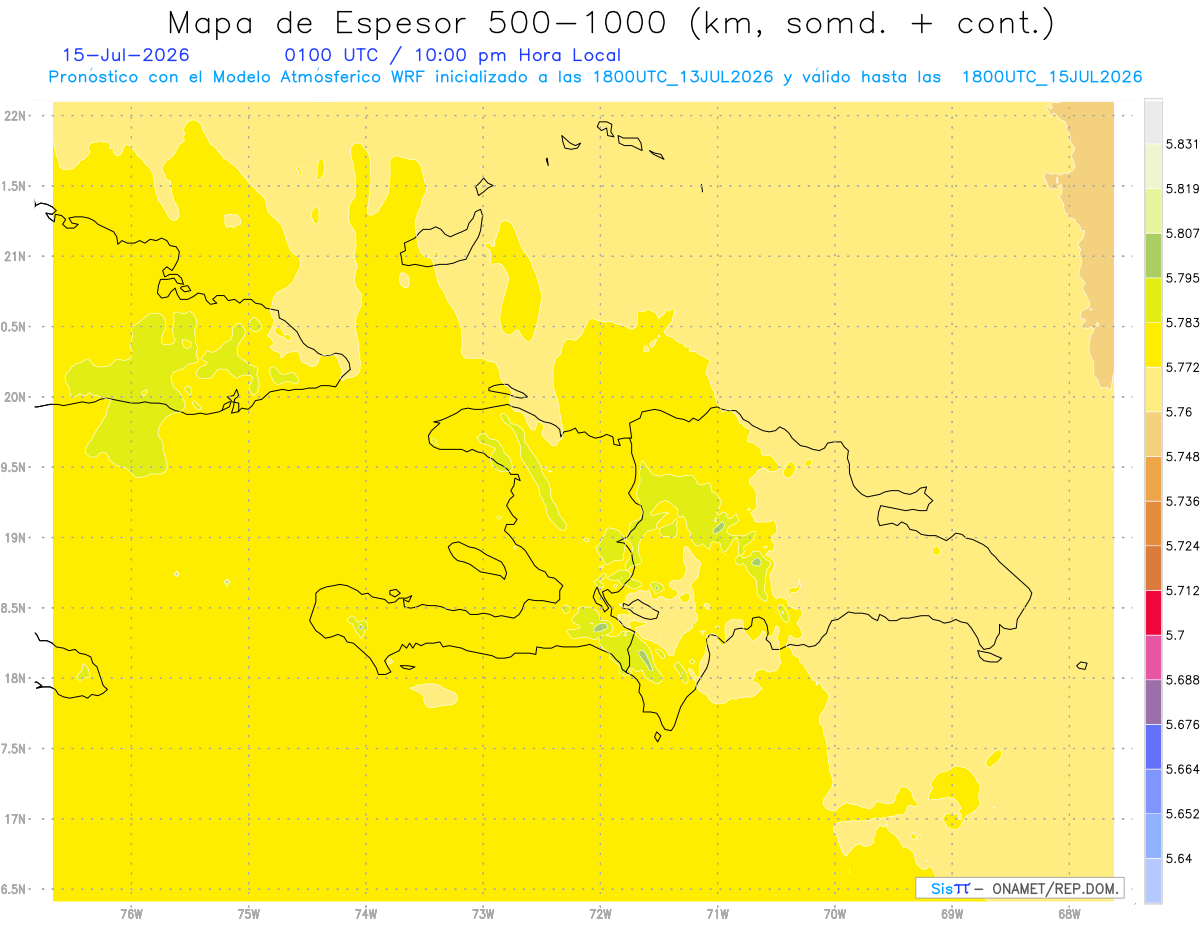Click the tan legend swatch between 5.748 and 5.76

(x=1153, y=434)
